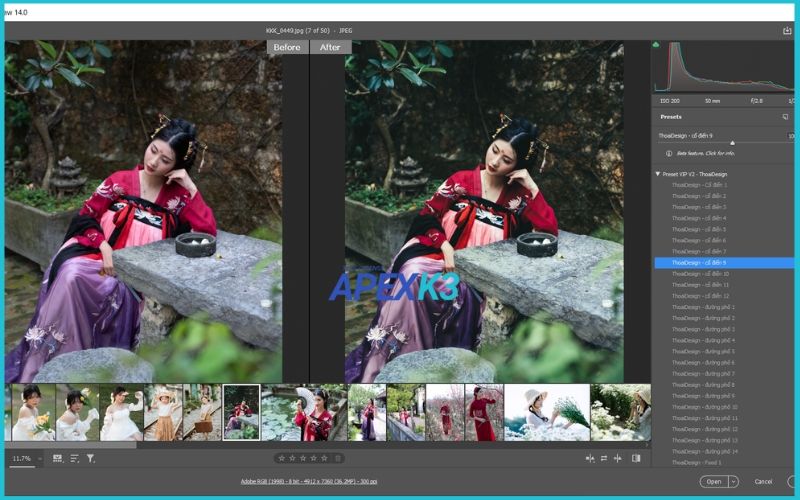The image size is (800, 500).
Task: Swap before and after settings icon
Action: click(x=603, y=458)
